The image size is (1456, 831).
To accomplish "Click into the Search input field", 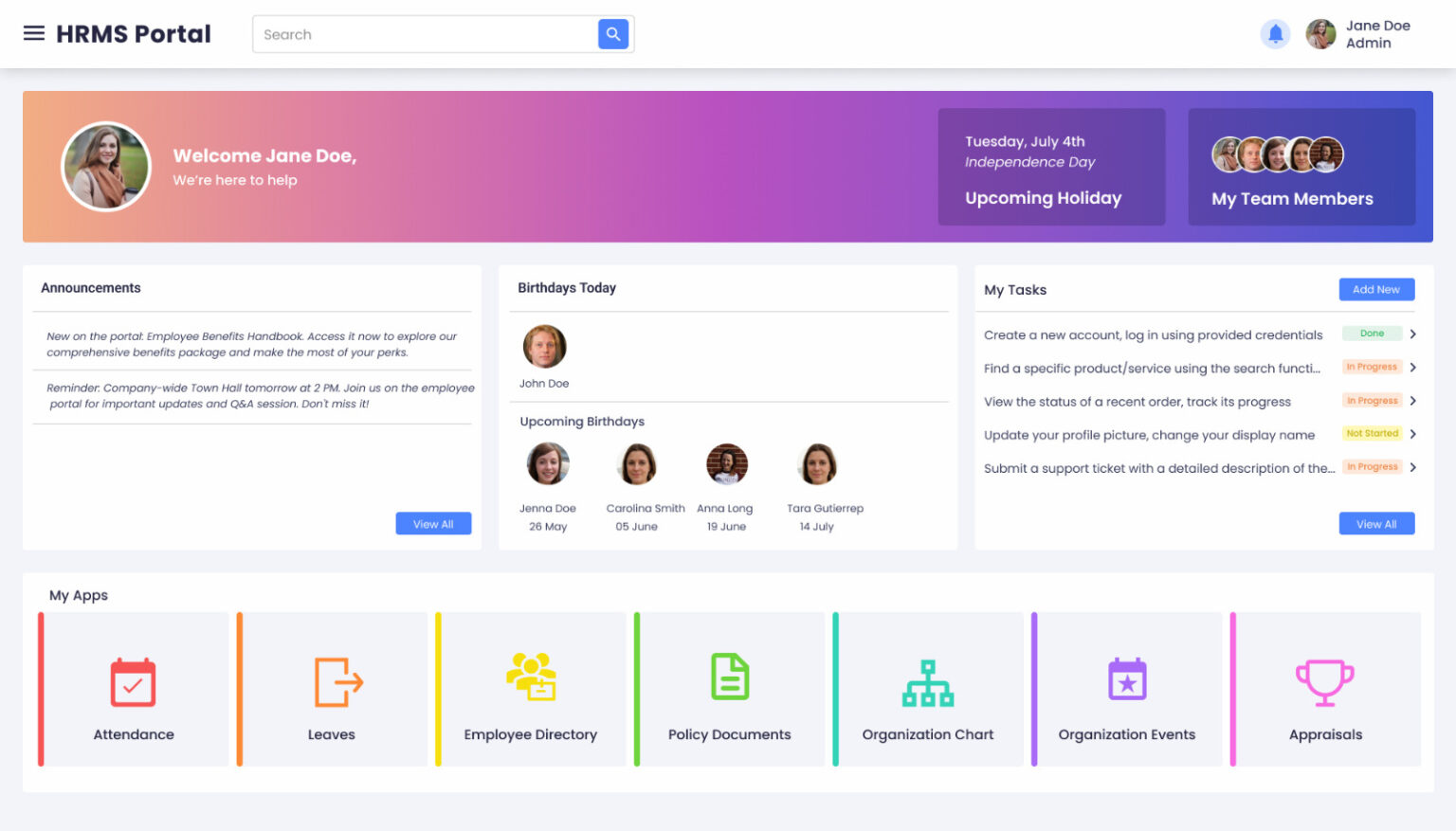I will coord(425,34).
